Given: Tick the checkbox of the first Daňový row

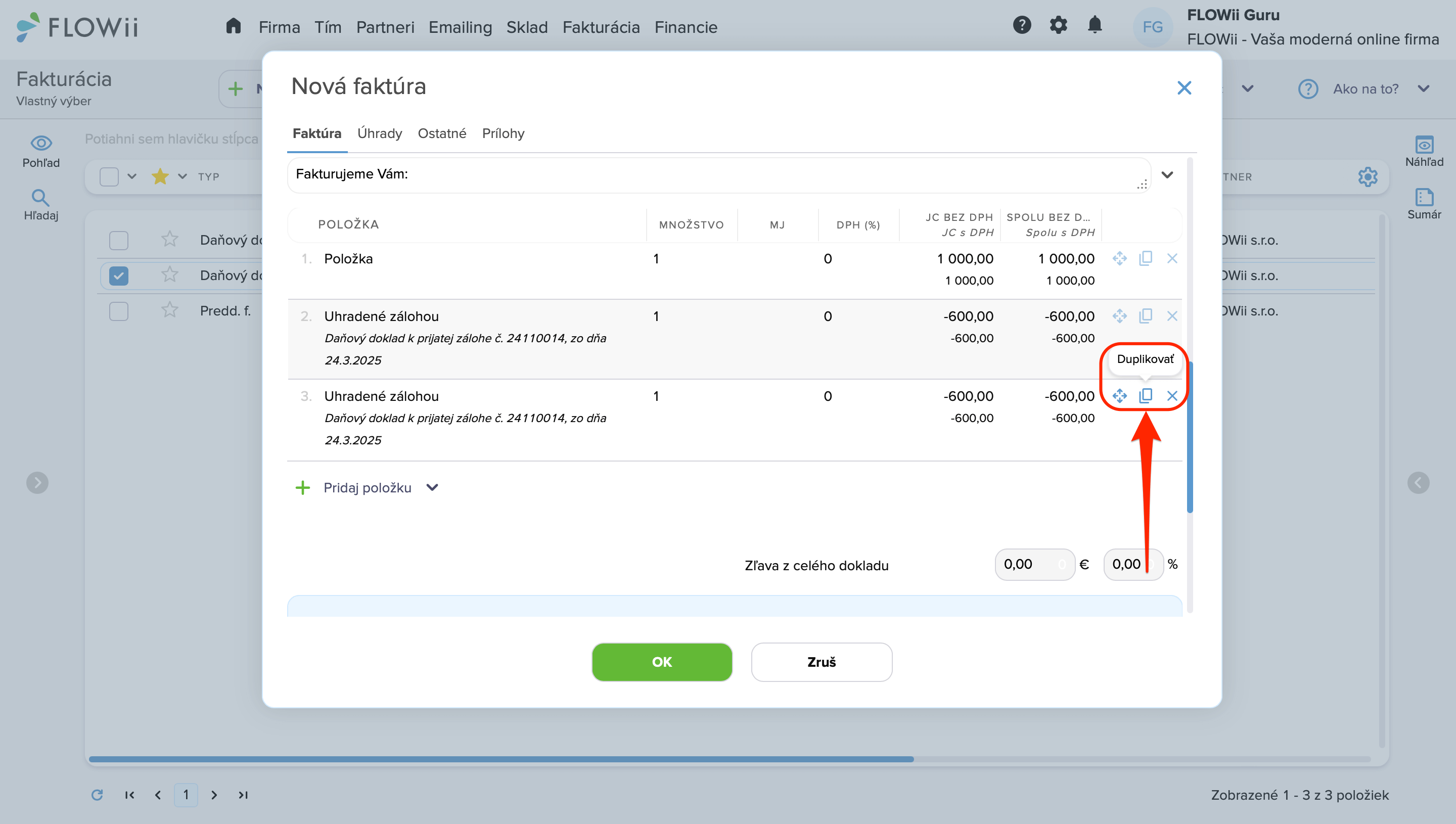Looking at the screenshot, I should 118,241.
